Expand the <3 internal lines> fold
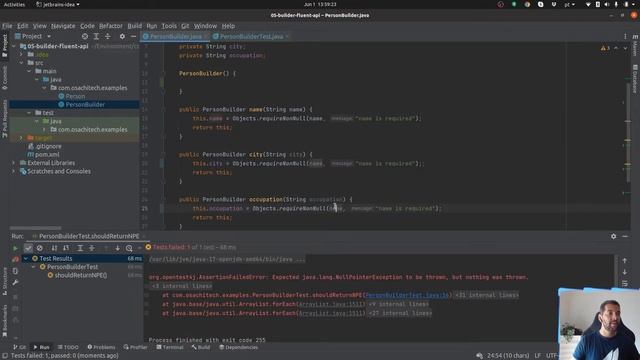Screen dimensions: 640x360 182,286
